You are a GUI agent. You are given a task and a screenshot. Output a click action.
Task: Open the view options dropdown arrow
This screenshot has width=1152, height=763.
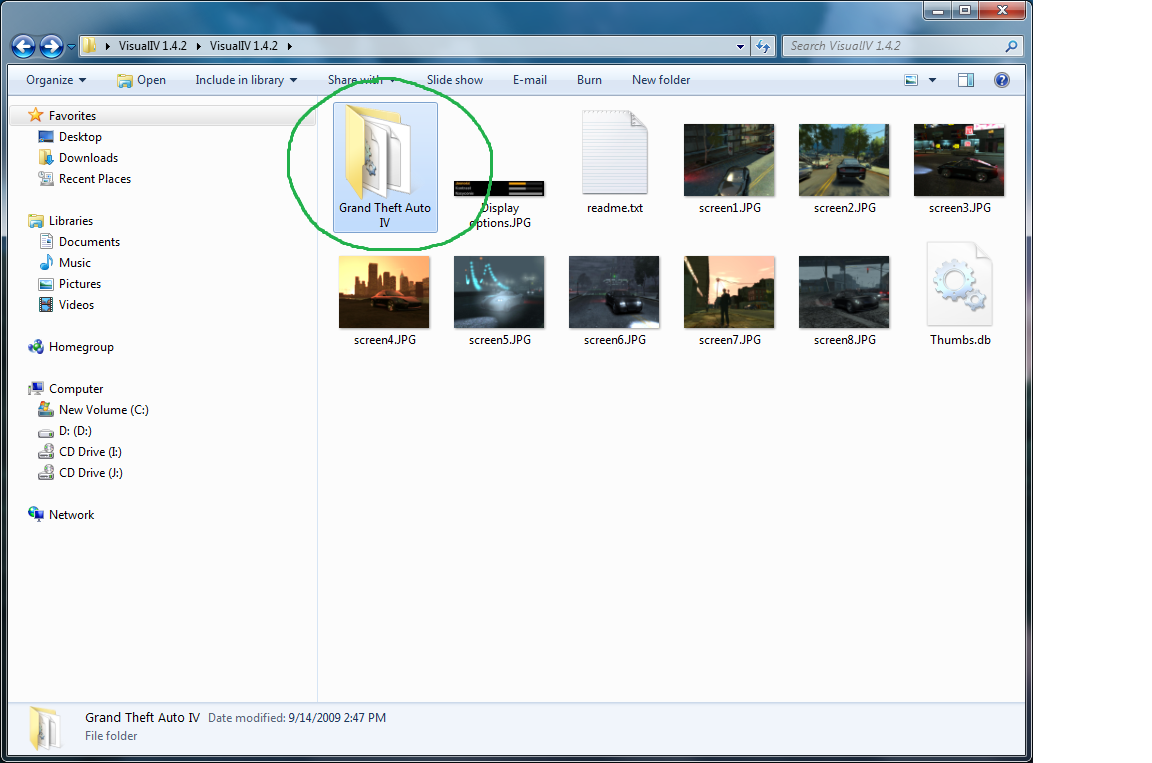point(932,80)
